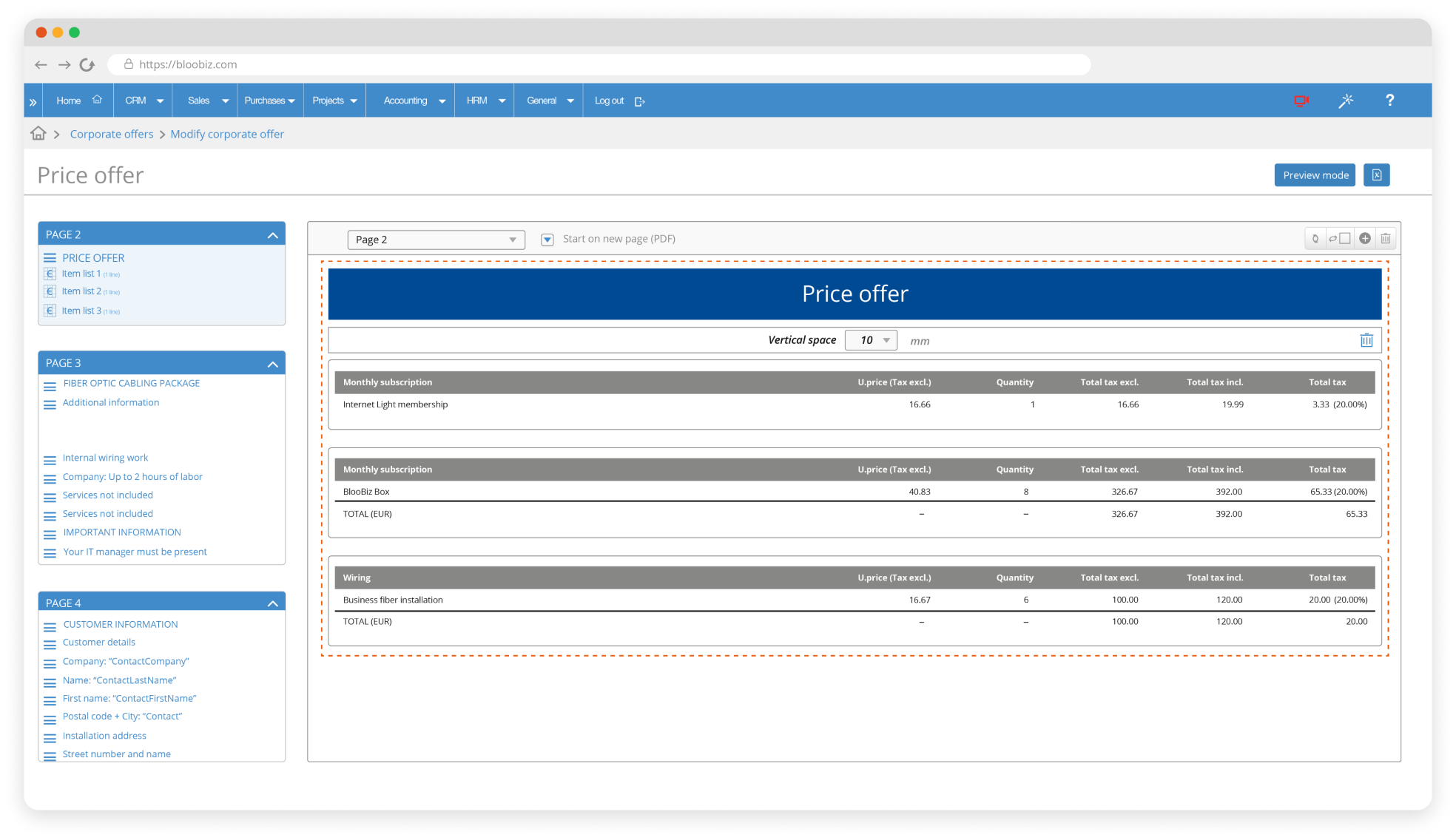Open the HRM menu
1456x840 pixels.
click(485, 101)
